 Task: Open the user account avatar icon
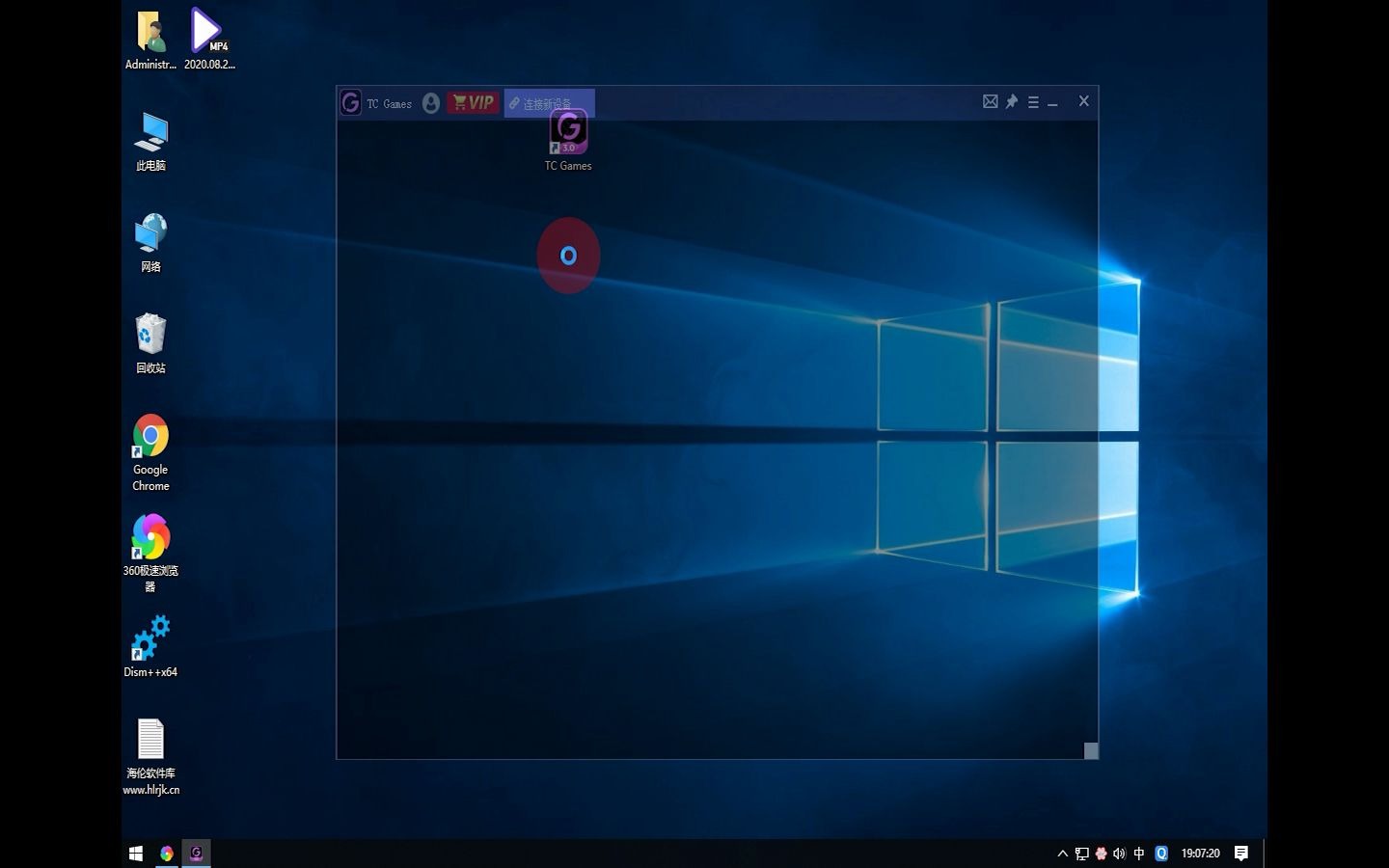click(x=431, y=103)
